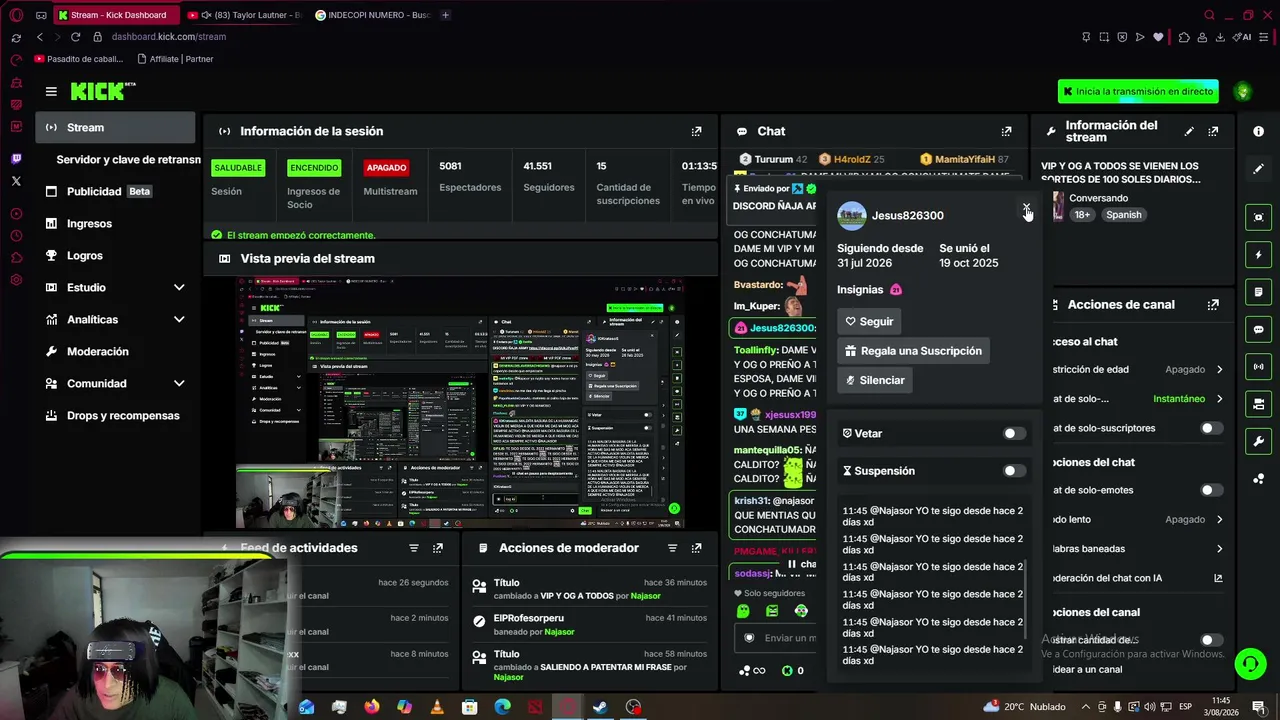Click the info icon in the right sidebar

pyautogui.click(x=1259, y=131)
